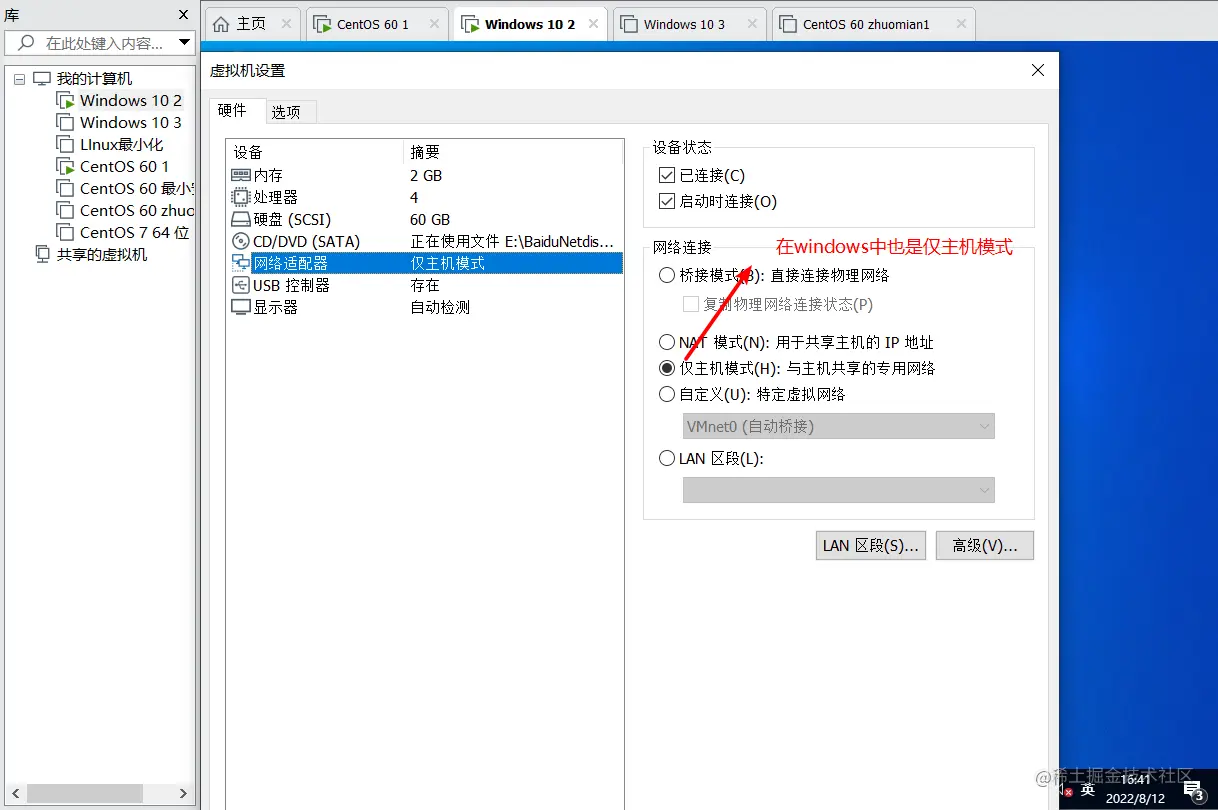
Task: Click Replicate physical network state checkbox
Action: pyautogui.click(x=690, y=303)
